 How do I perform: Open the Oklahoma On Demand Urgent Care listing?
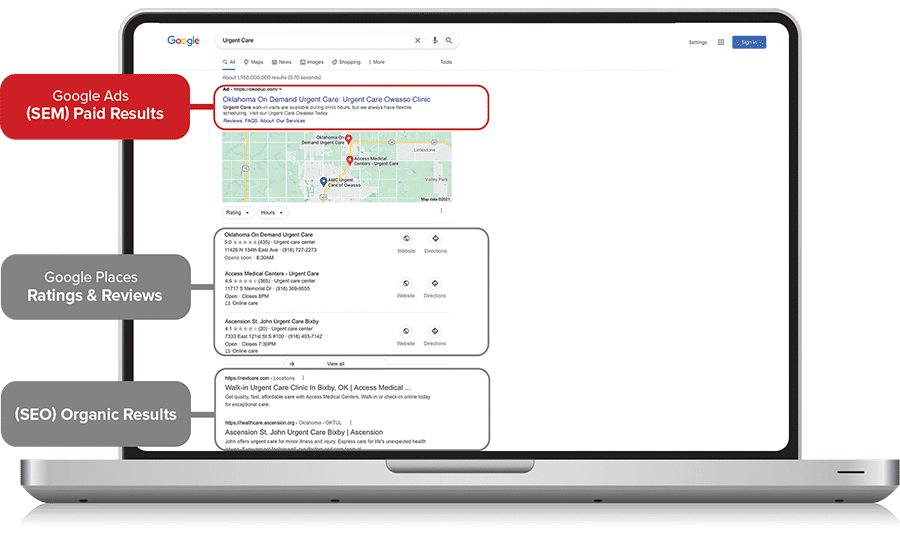[269, 235]
